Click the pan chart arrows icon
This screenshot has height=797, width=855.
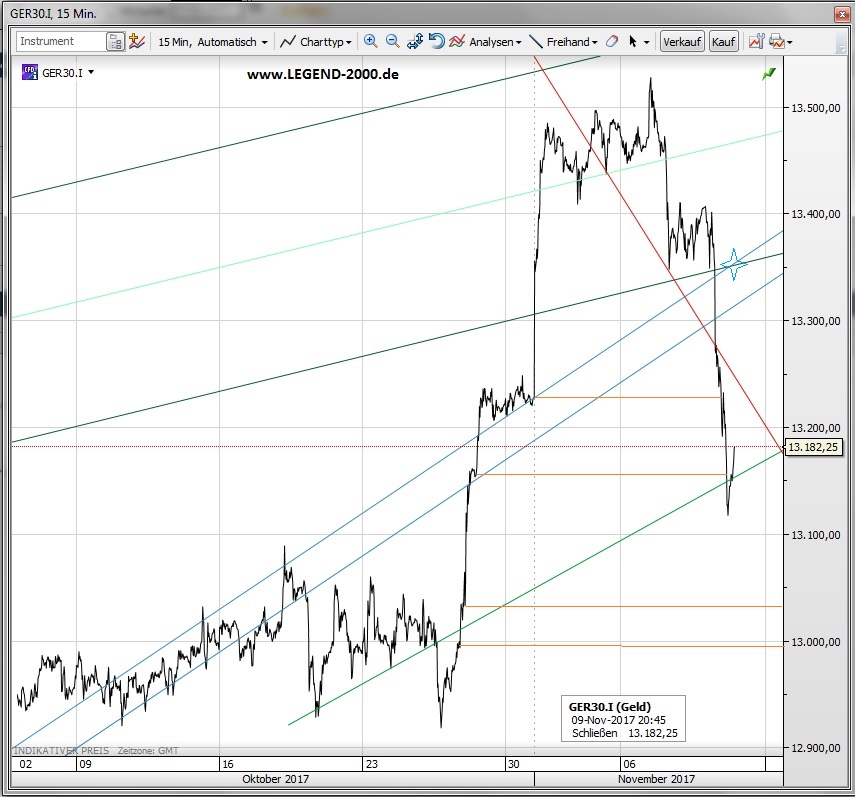tap(415, 42)
